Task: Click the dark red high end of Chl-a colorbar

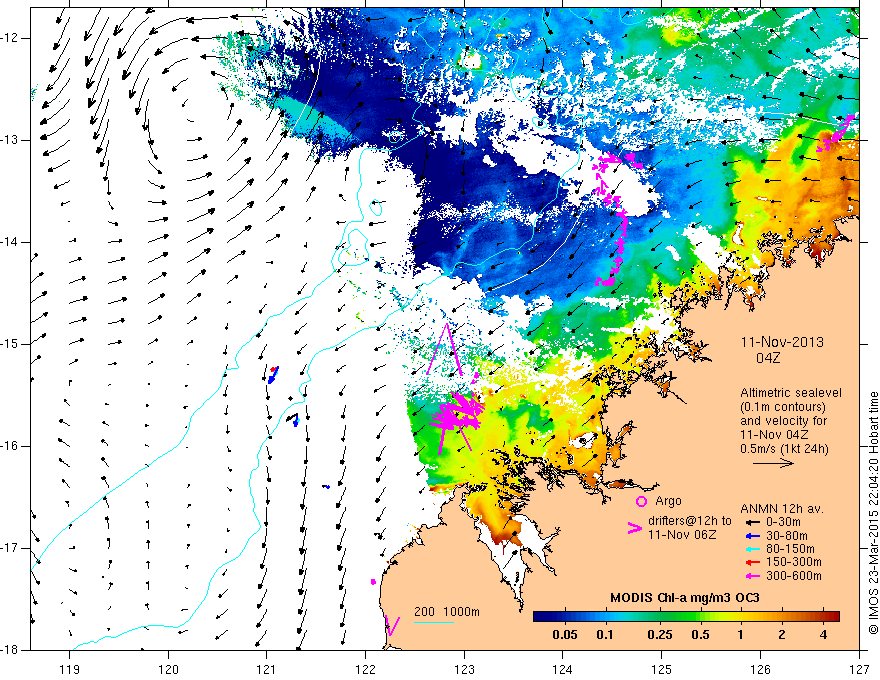Action: click(833, 617)
